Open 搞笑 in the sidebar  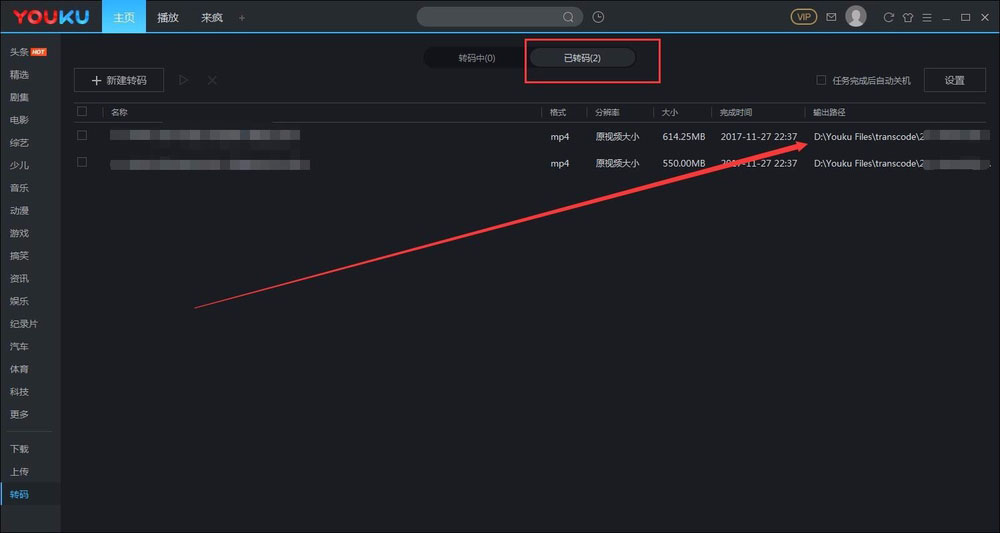[x=19, y=256]
